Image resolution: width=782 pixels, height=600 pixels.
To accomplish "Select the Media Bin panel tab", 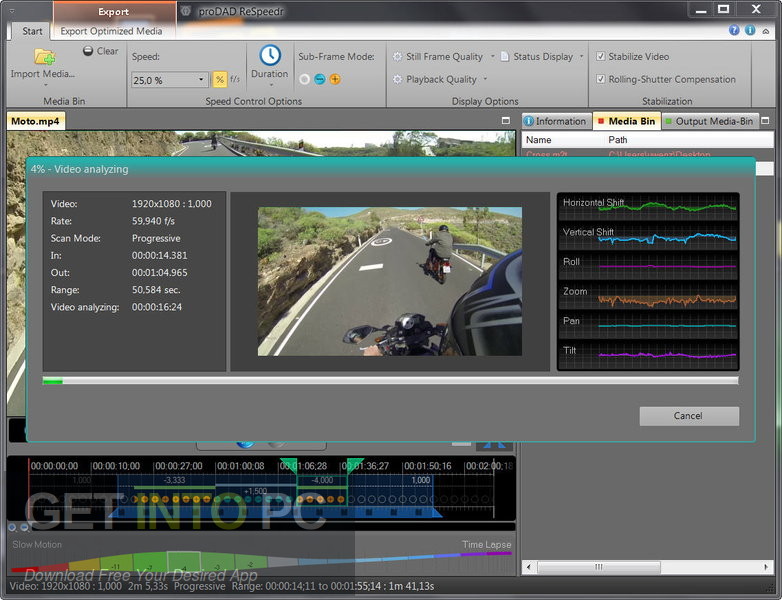I will pos(626,121).
